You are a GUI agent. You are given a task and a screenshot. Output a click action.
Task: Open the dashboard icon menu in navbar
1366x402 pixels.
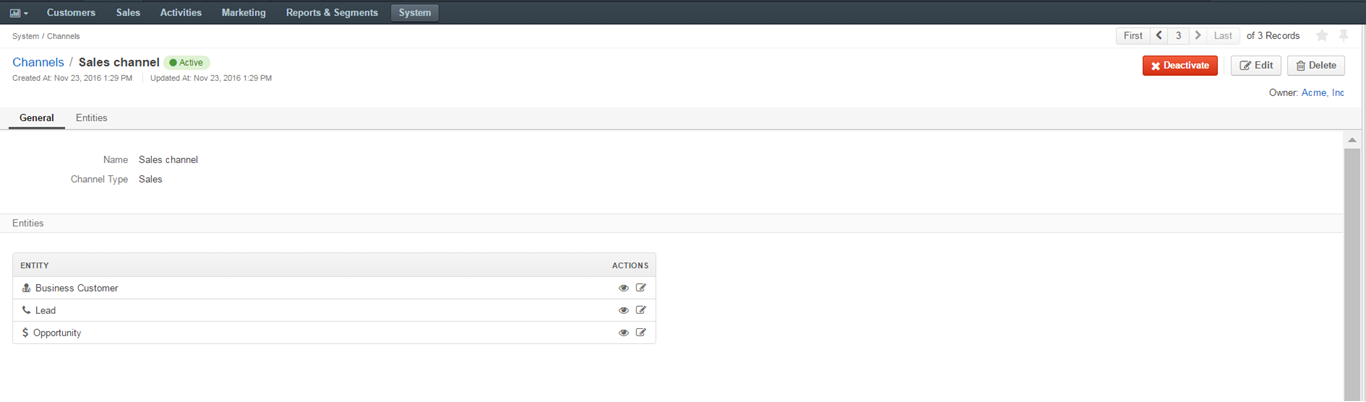(x=19, y=13)
